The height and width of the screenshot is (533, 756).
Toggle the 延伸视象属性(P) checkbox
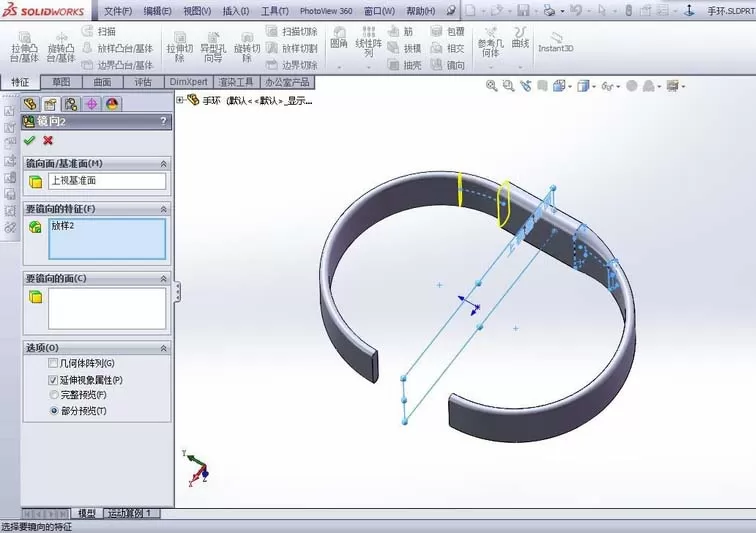(53, 380)
